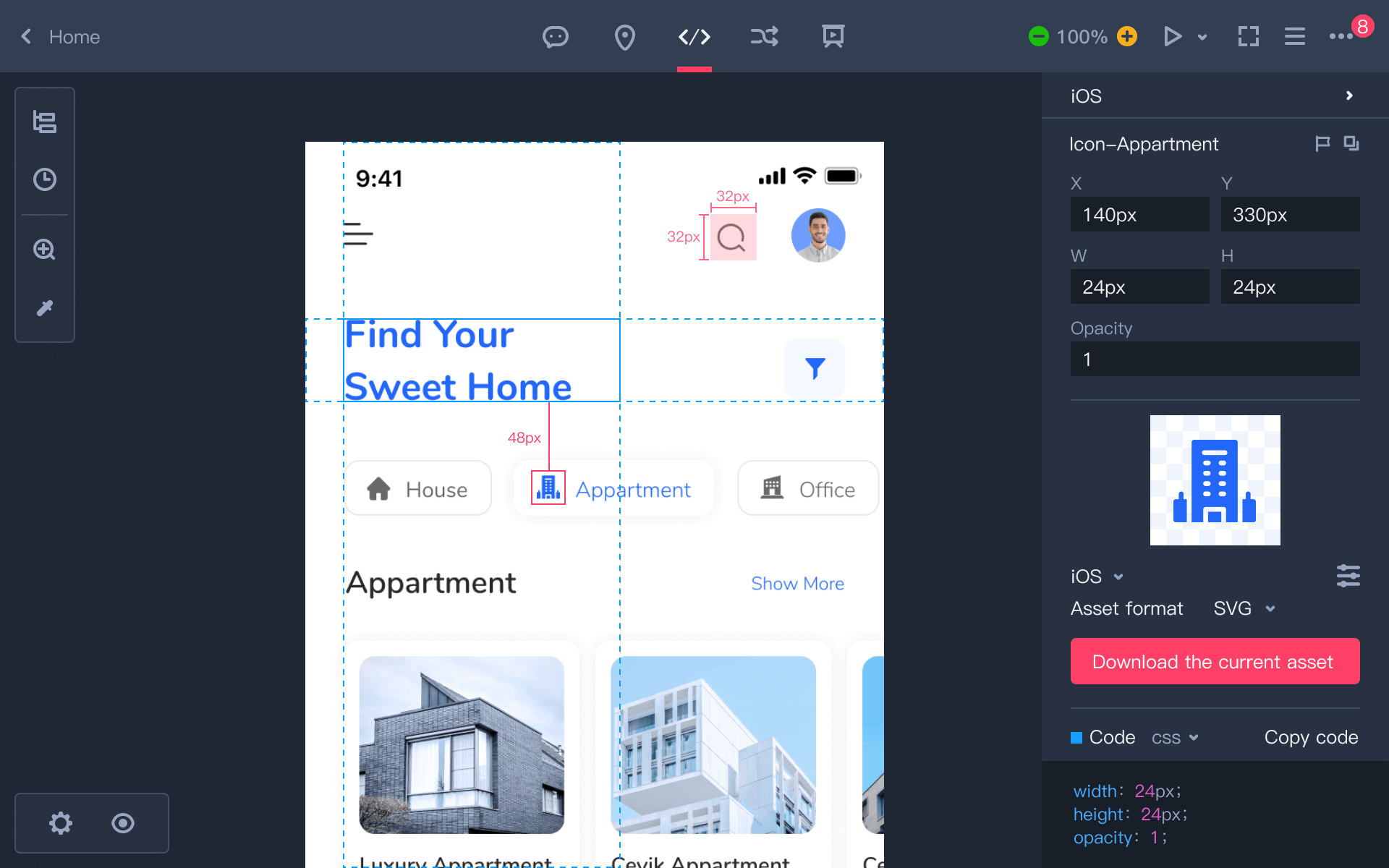Select the search icon in the mockup
1389x868 pixels.
click(733, 237)
